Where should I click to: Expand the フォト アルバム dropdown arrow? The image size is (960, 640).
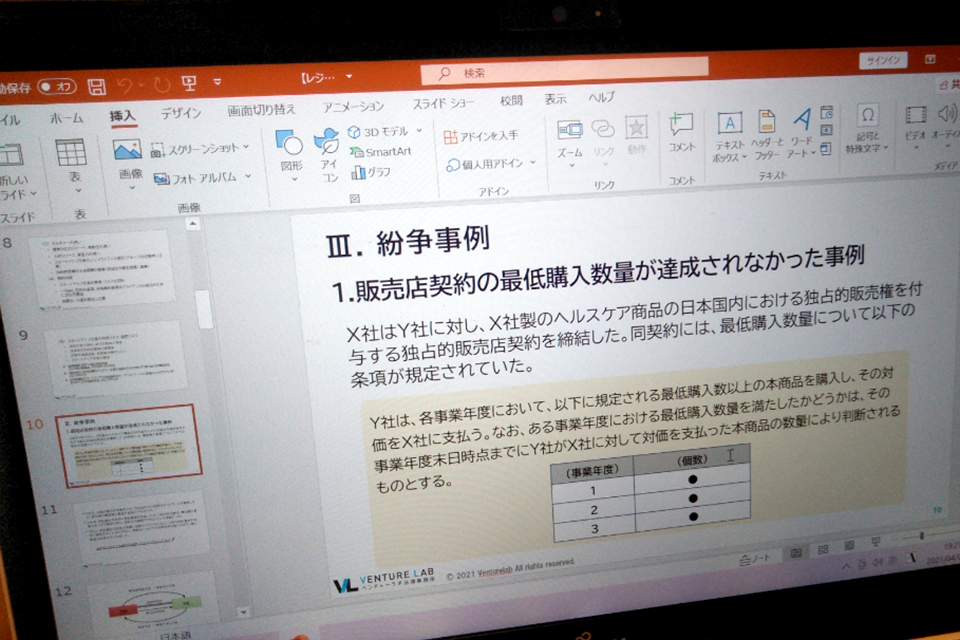248,176
